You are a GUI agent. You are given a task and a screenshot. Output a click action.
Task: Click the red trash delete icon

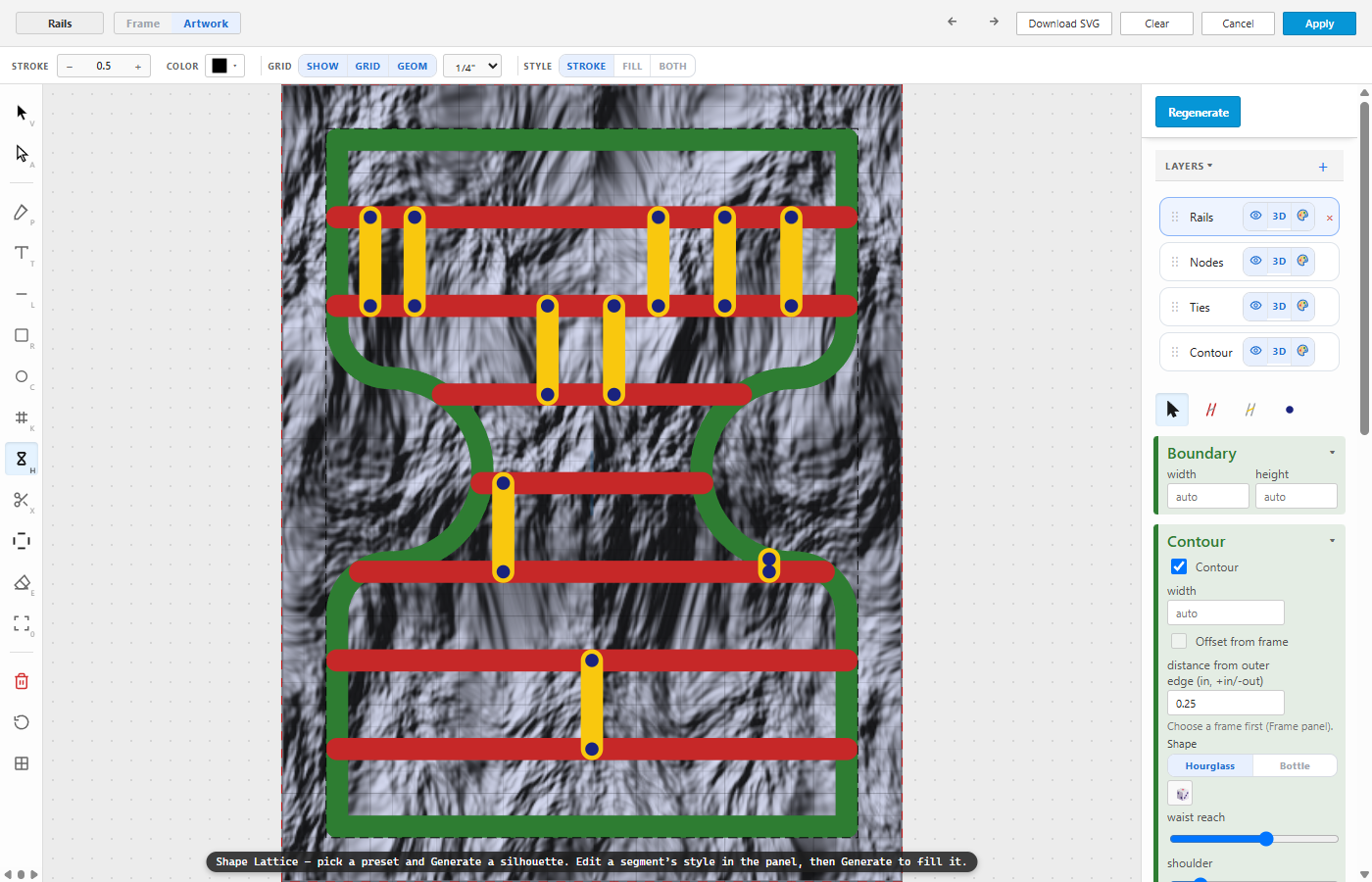[22, 681]
